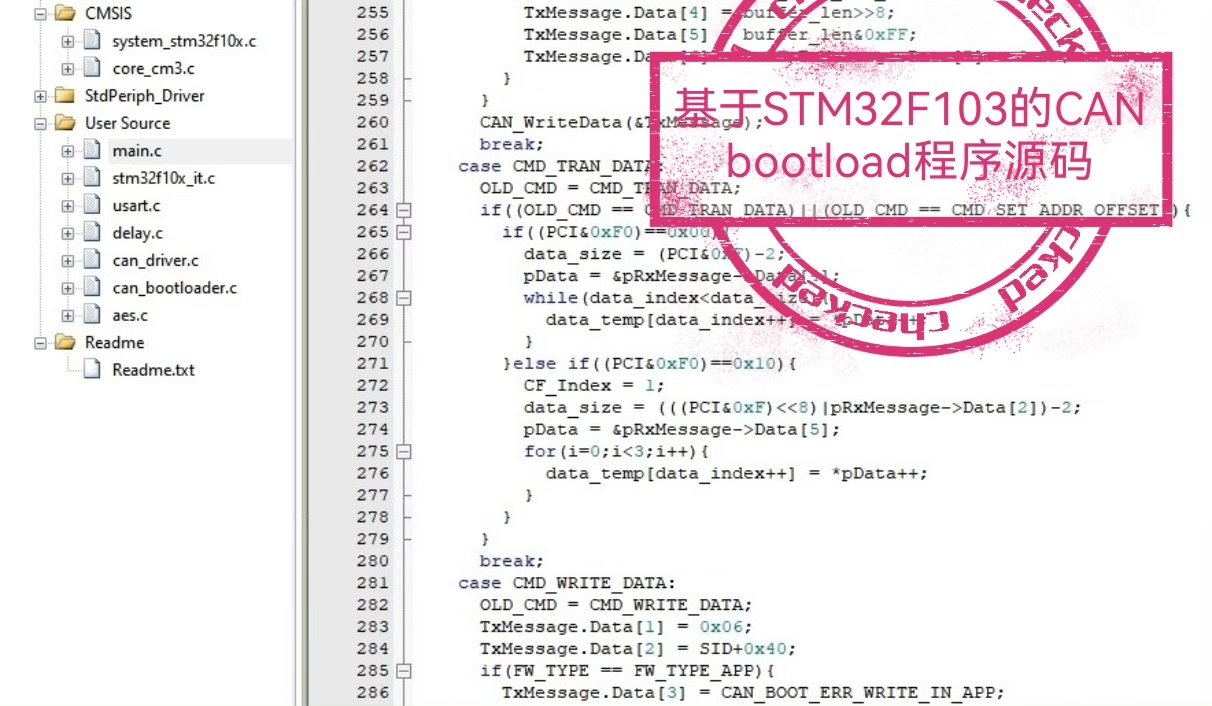The height and width of the screenshot is (706, 1212).
Task: Collapse the code block at line 265
Action: 404,232
